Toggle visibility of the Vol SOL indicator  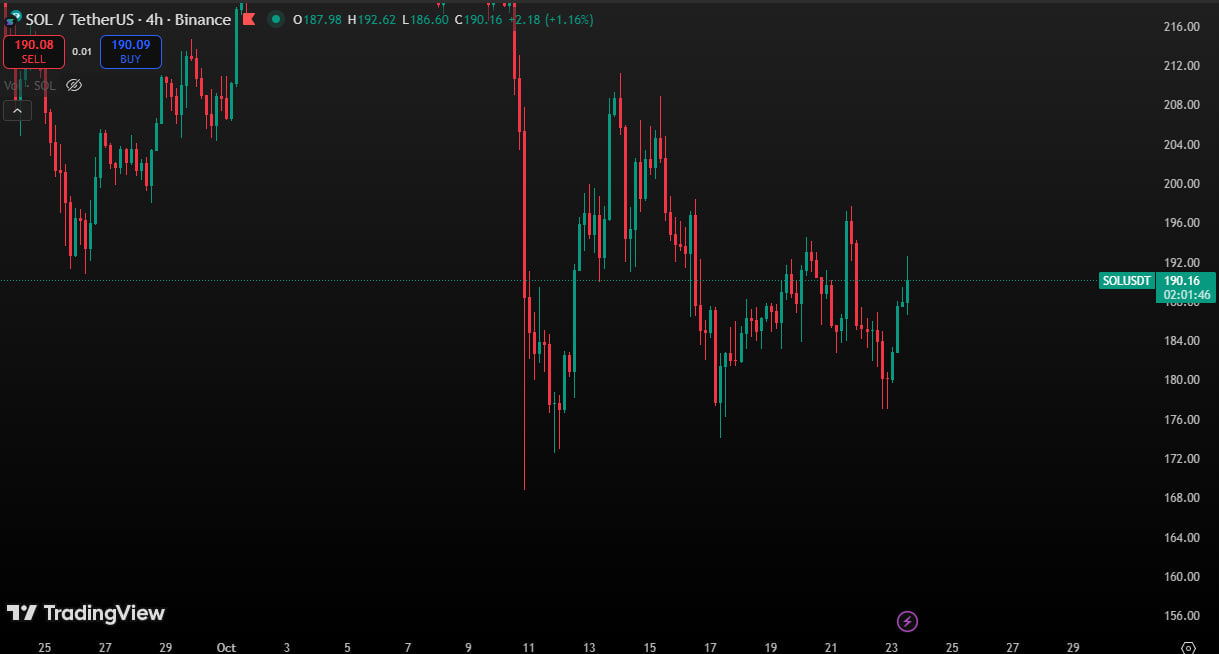[x=73, y=85]
